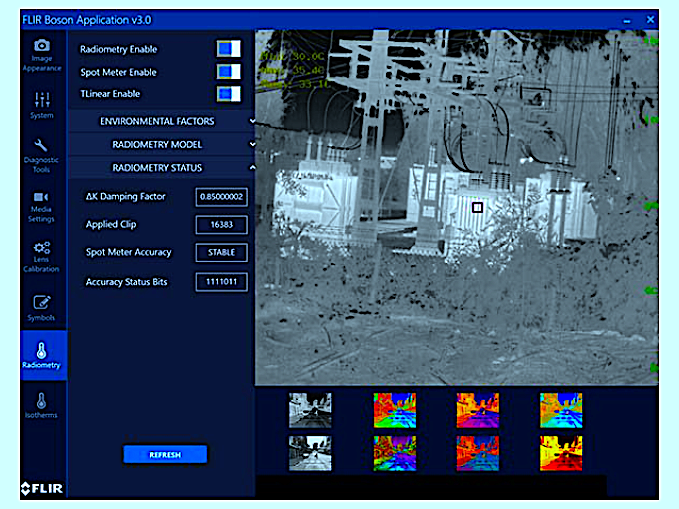Click the spot meter square on image
This screenshot has height=509, width=679.
click(477, 207)
